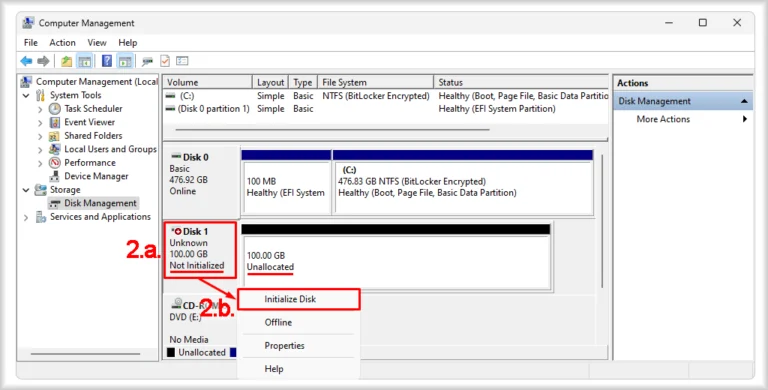Collapse the System Tools node
Viewport: 768px width, 390px height.
[x=26, y=96]
